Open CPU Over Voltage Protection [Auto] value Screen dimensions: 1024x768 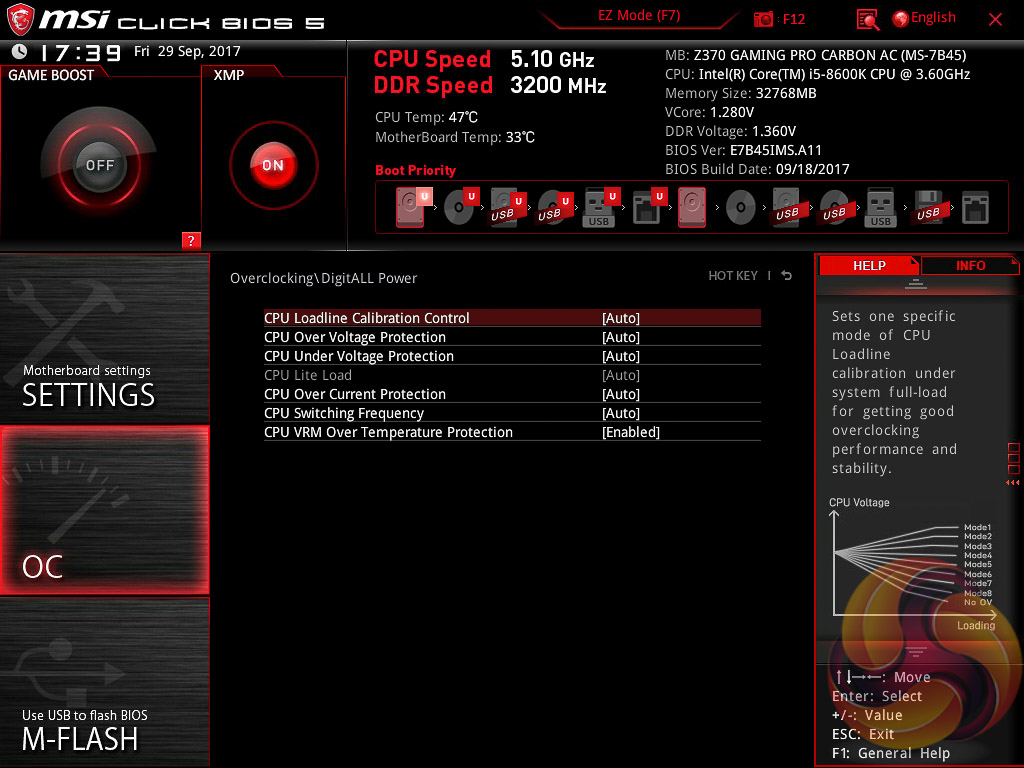620,337
